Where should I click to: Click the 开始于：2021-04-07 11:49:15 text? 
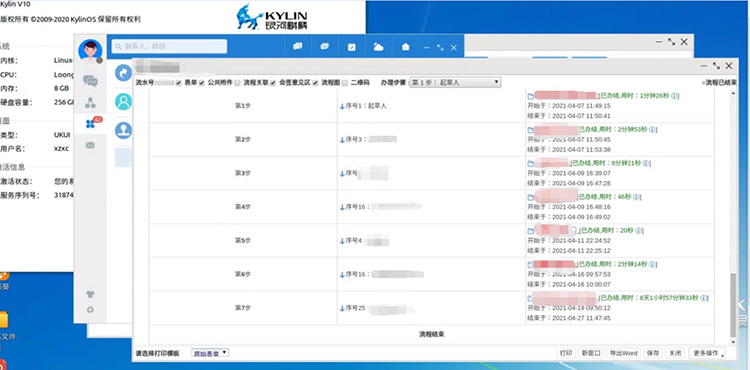569,106
